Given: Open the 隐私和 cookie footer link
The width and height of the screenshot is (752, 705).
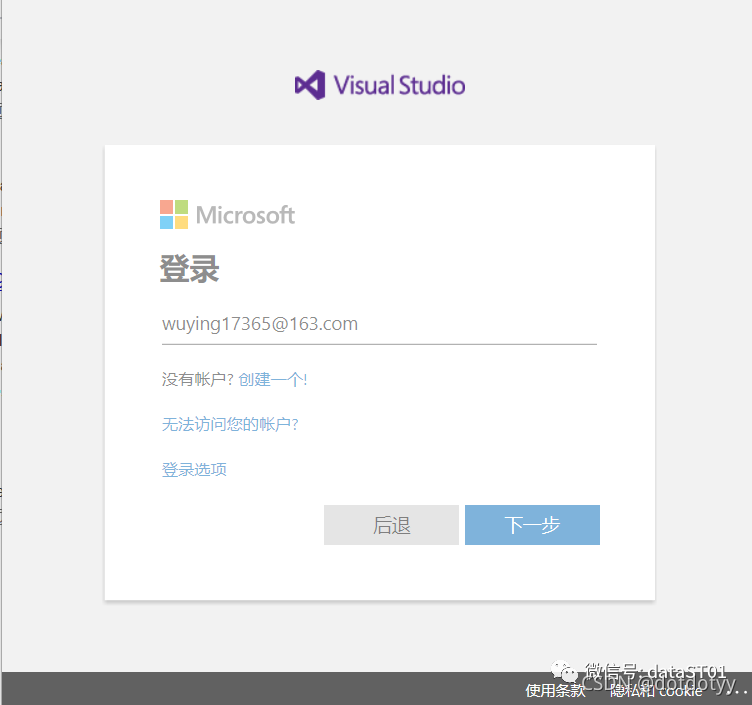Looking at the screenshot, I should (x=656, y=691).
